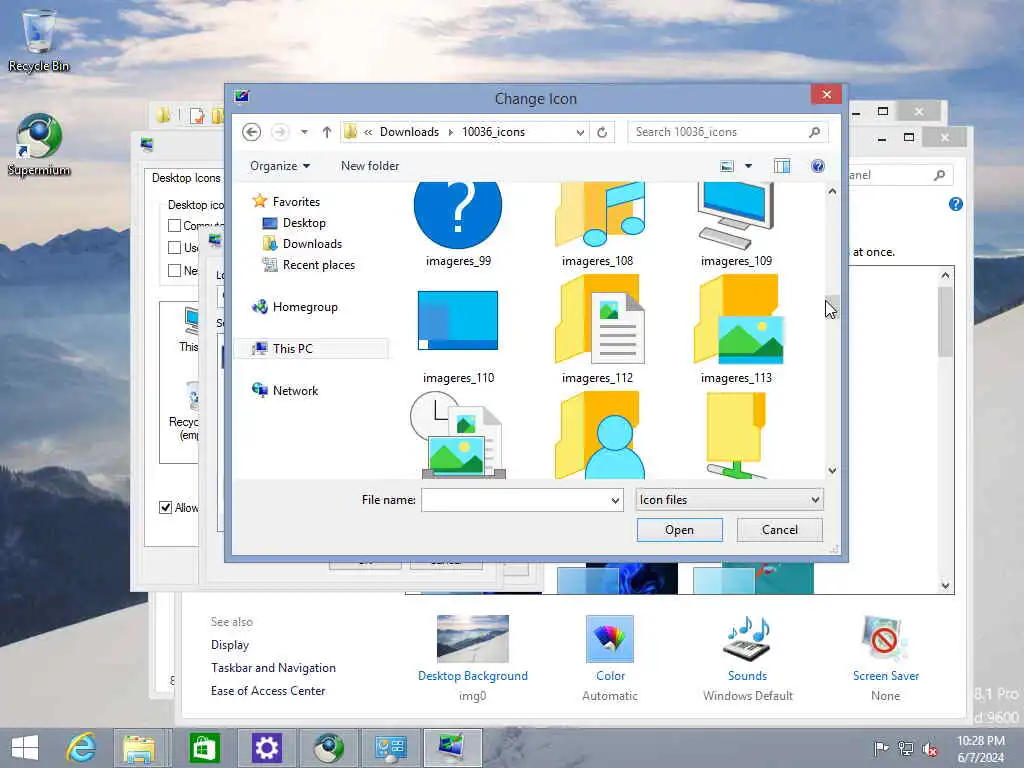Open Screen Saver settings in Personalization
The height and width of the screenshot is (768, 1024).
coord(886,658)
